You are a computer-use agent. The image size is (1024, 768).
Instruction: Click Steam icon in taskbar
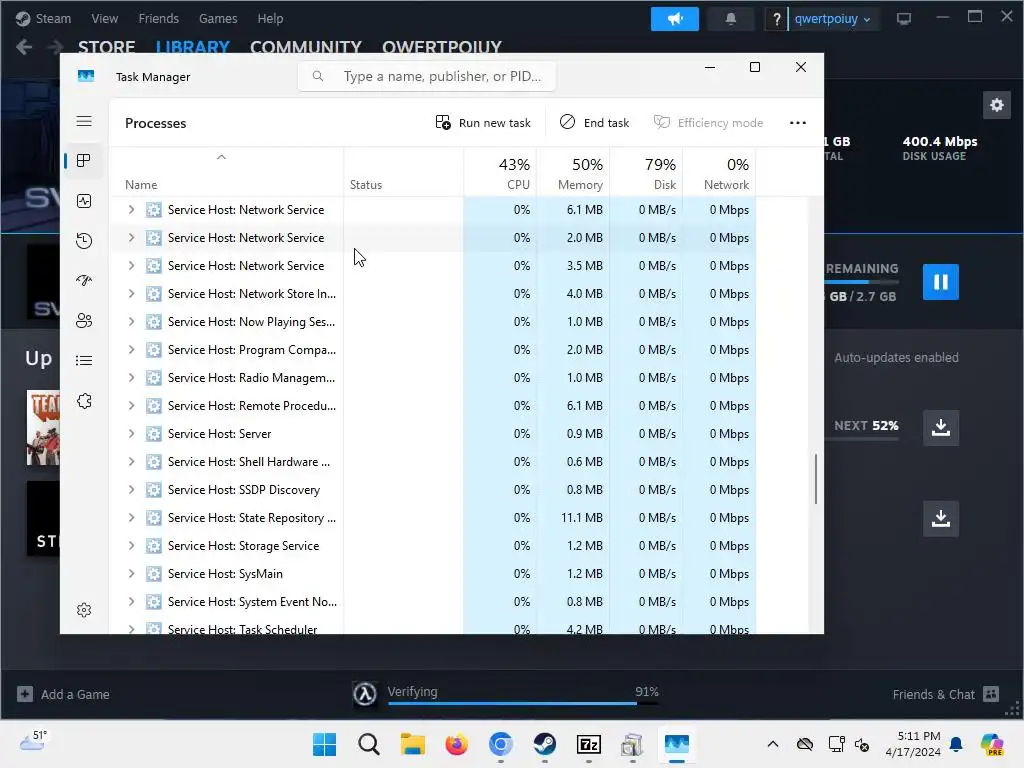coord(545,744)
